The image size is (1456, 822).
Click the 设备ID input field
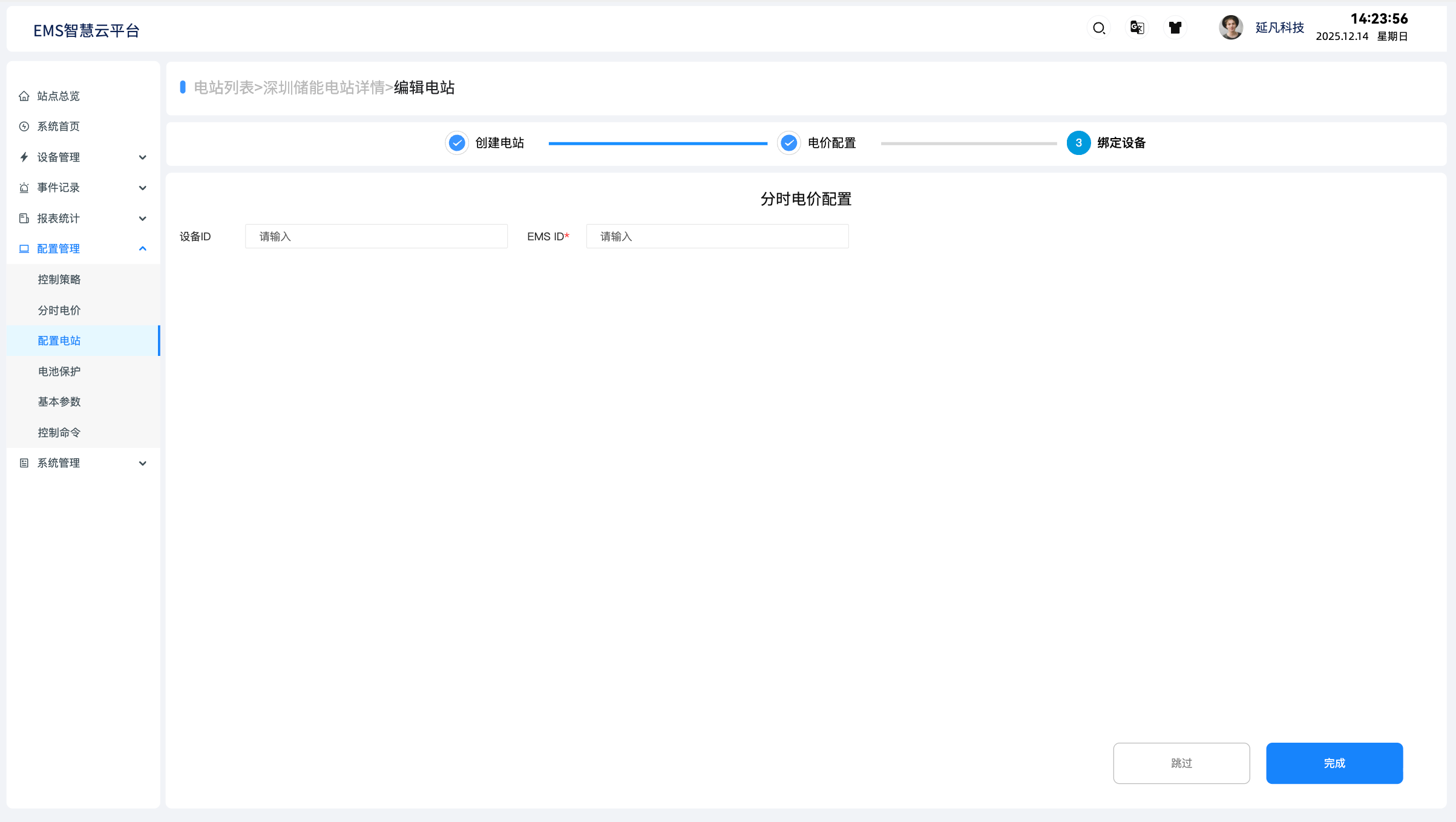point(376,237)
